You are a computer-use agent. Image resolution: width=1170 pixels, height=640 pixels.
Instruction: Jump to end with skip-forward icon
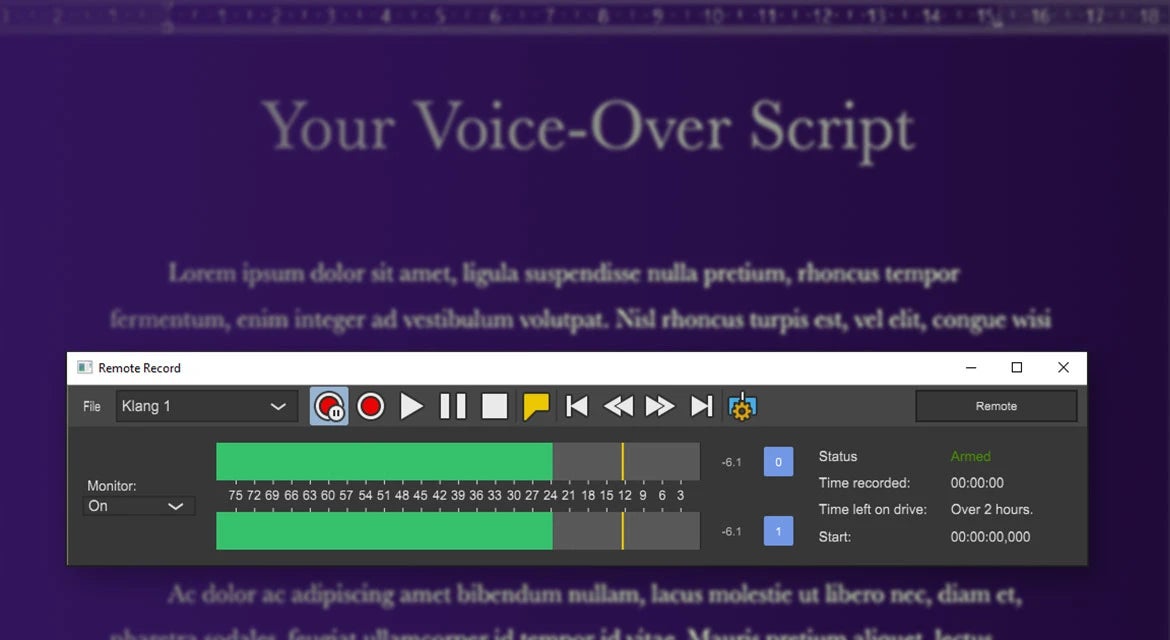pos(701,407)
